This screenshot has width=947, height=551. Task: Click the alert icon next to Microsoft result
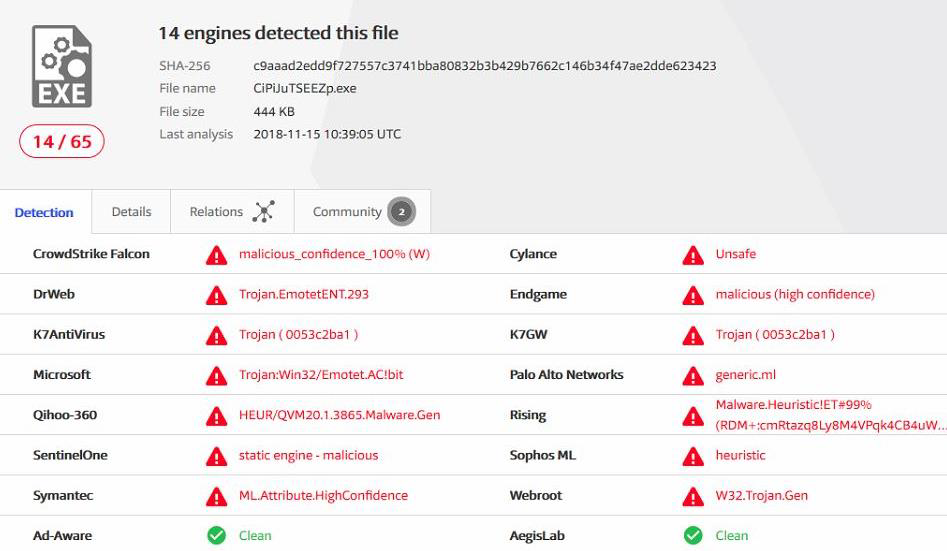tap(216, 376)
